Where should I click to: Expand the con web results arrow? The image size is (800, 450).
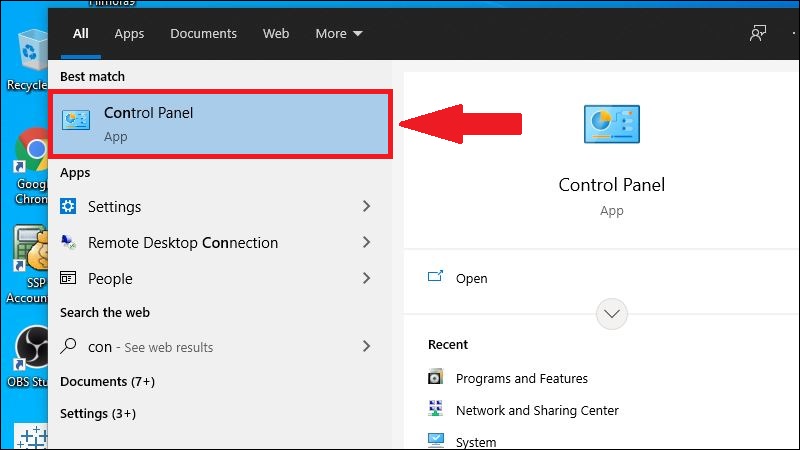tap(366, 346)
